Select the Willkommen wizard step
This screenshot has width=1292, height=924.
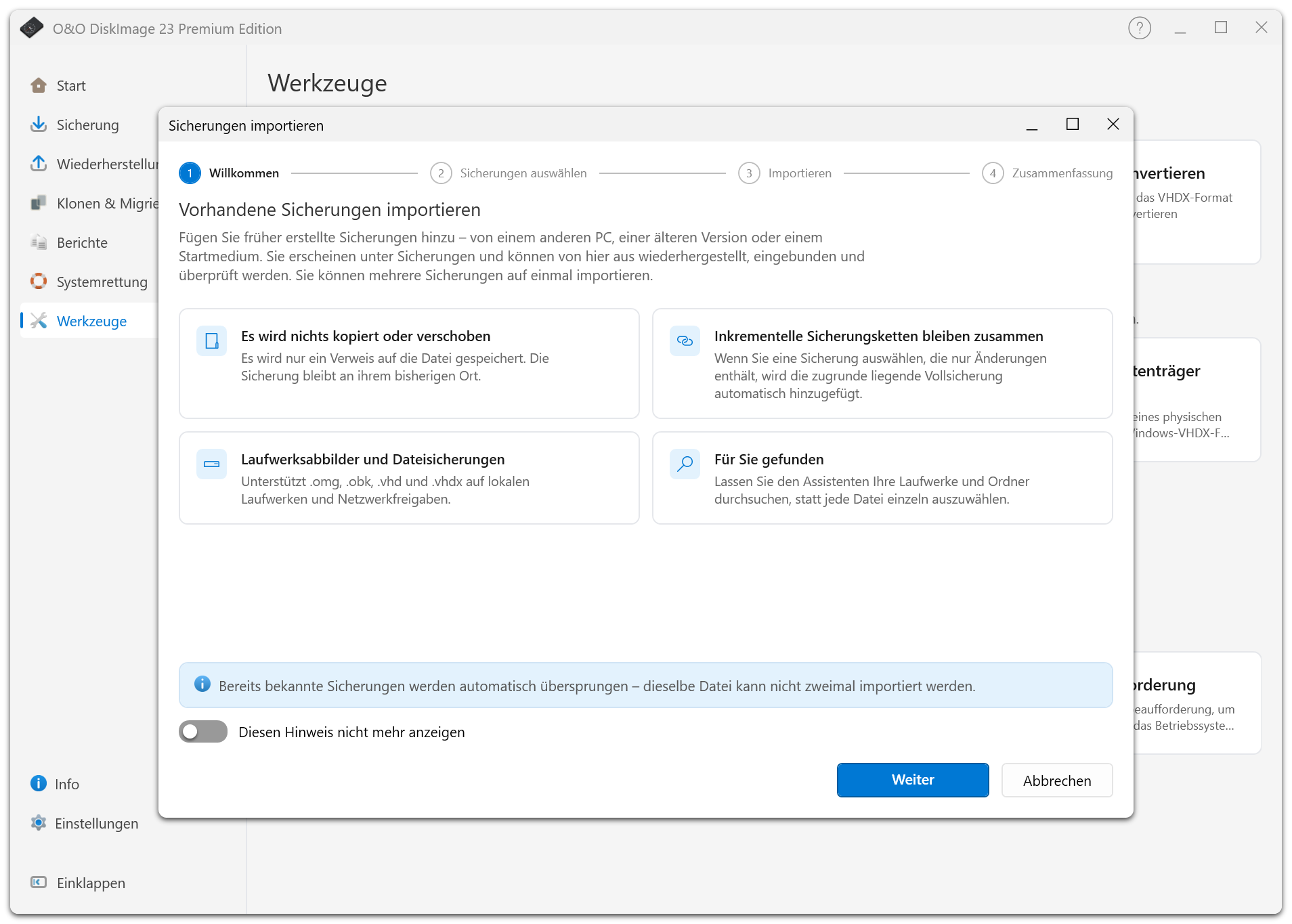coord(229,173)
